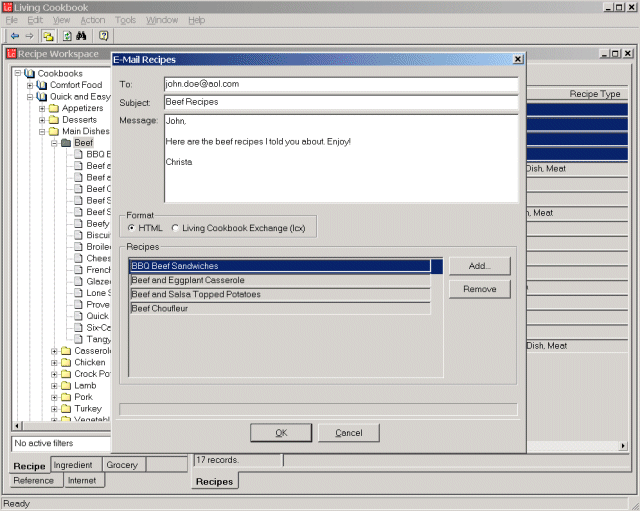
Task: Click the Crock Pot folder icon
Action: point(66,374)
